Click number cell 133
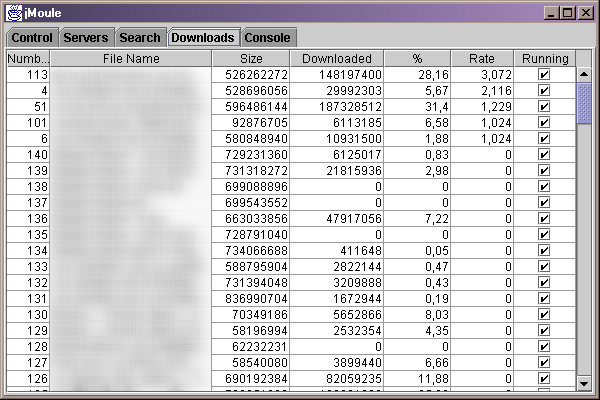 coord(28,267)
